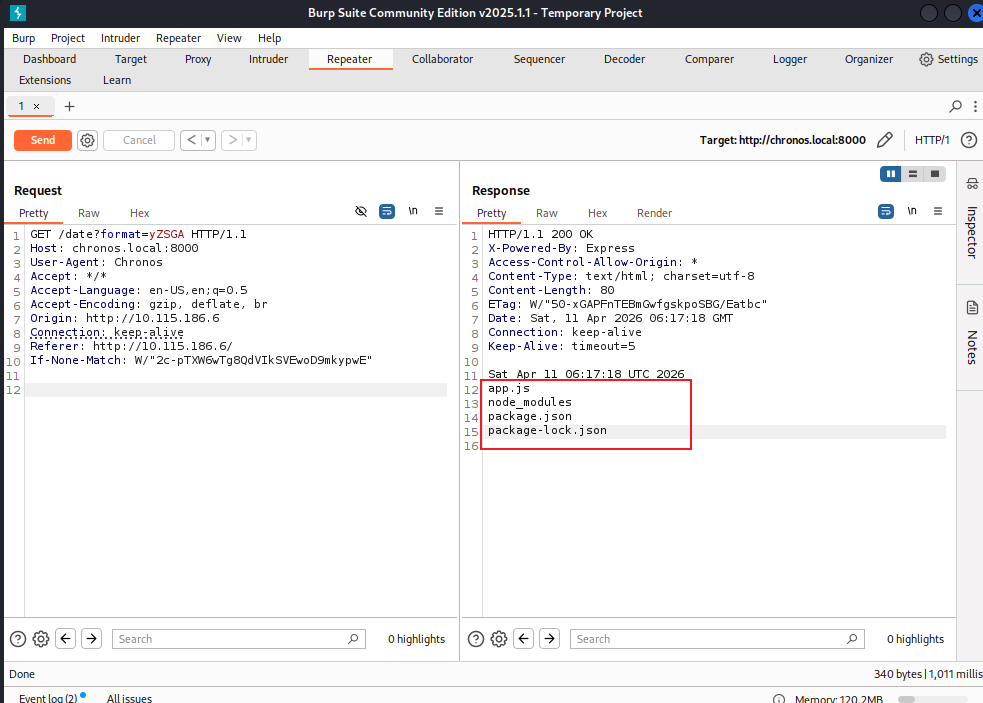The width and height of the screenshot is (983, 703).
Task: Open the Project menu
Action: 68,38
